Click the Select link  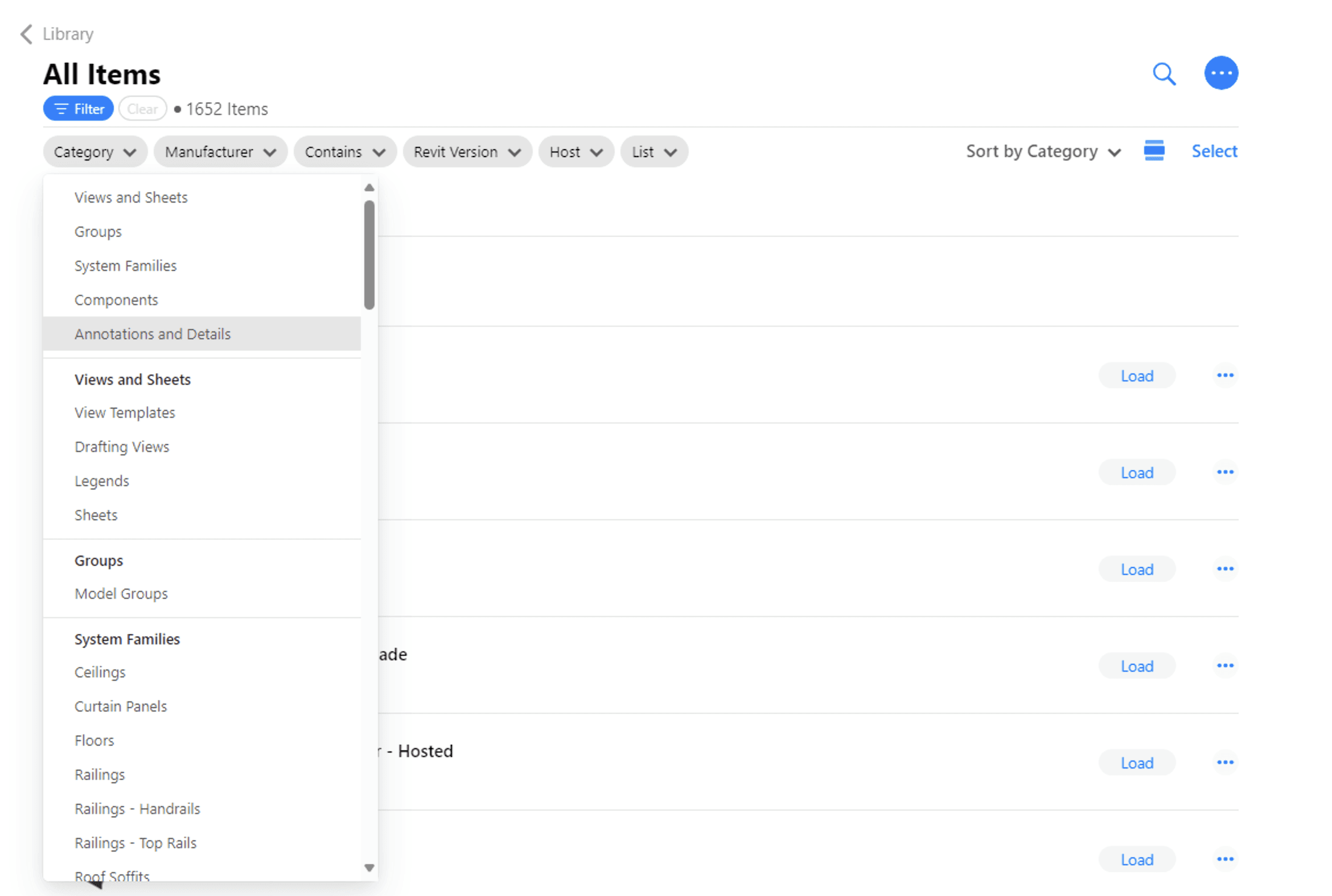1214,151
